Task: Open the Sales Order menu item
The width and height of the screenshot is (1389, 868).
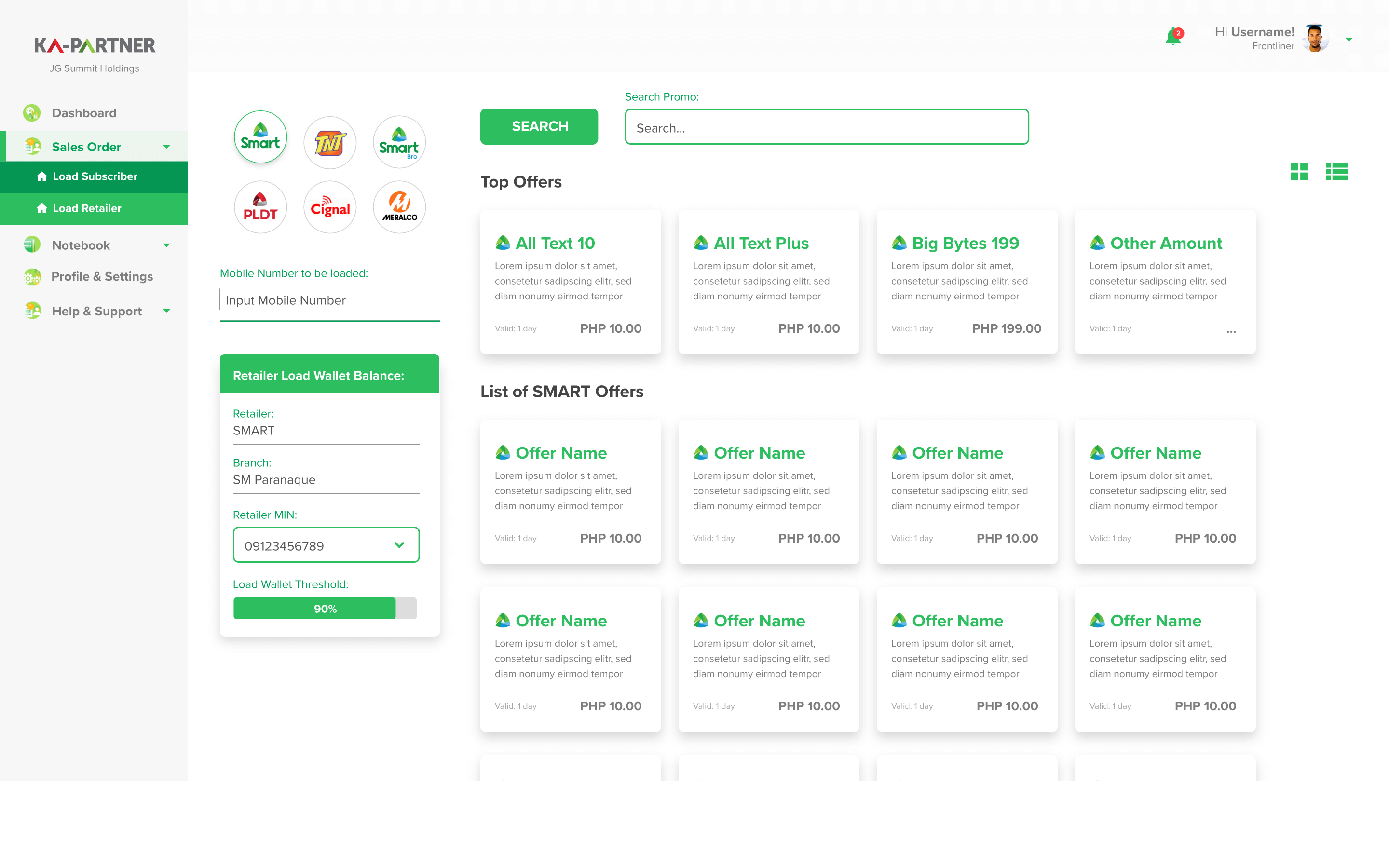Action: tap(94, 147)
